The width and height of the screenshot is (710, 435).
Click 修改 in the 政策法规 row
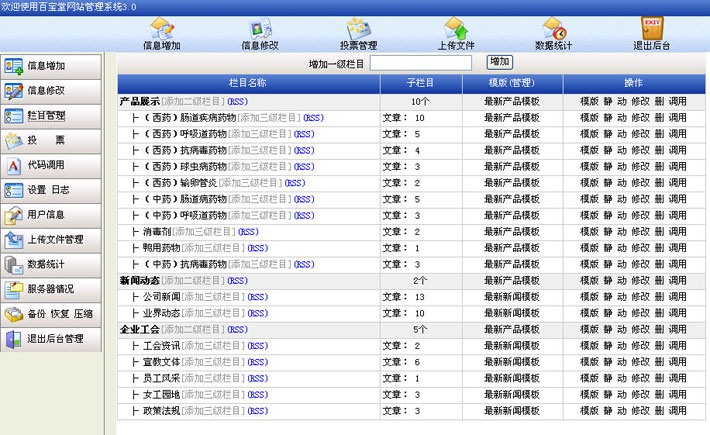[x=641, y=411]
